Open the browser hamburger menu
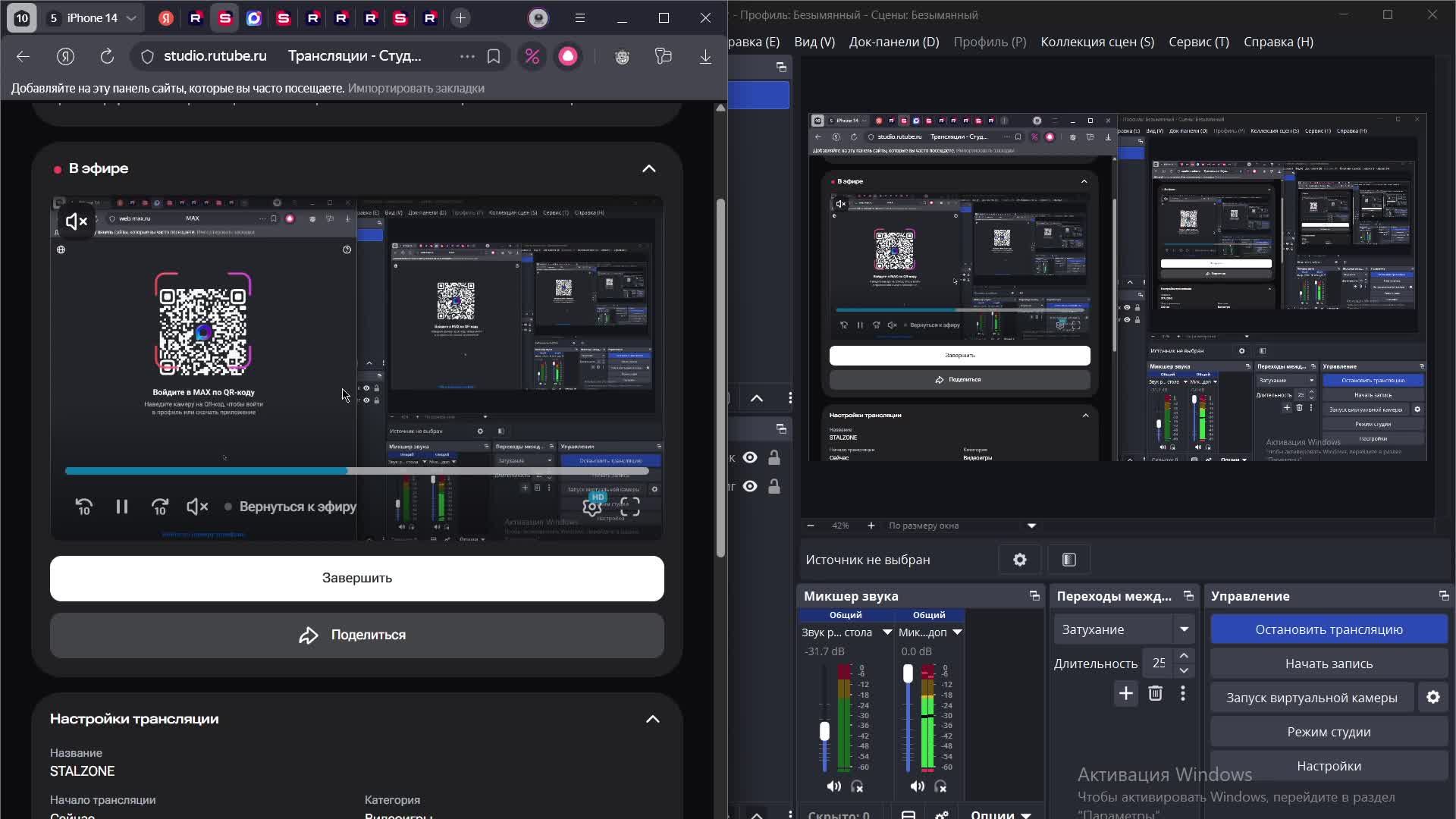Viewport: 1456px width, 819px height. click(x=580, y=18)
